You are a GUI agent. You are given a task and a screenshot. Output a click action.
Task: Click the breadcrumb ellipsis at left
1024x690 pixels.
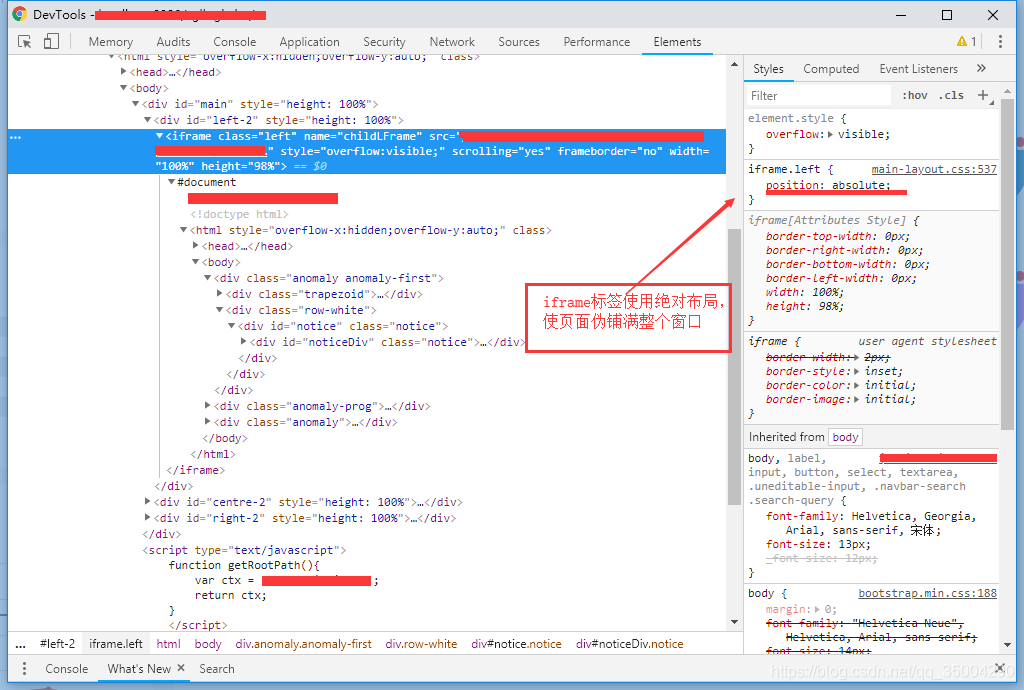pyautogui.click(x=20, y=644)
